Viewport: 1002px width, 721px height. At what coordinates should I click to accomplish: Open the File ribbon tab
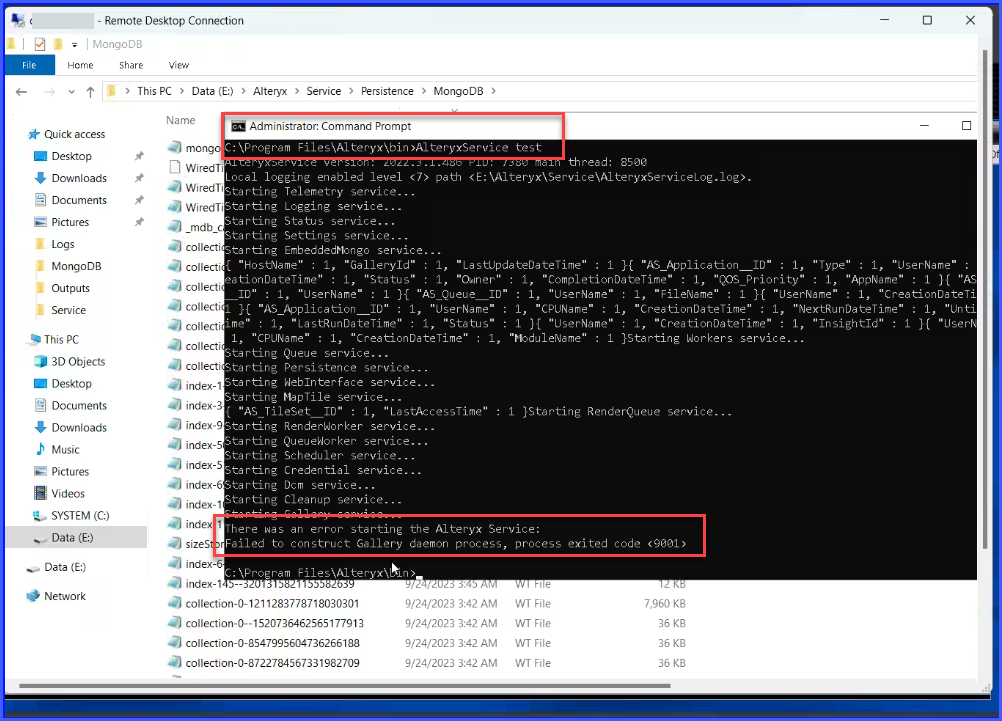29,65
